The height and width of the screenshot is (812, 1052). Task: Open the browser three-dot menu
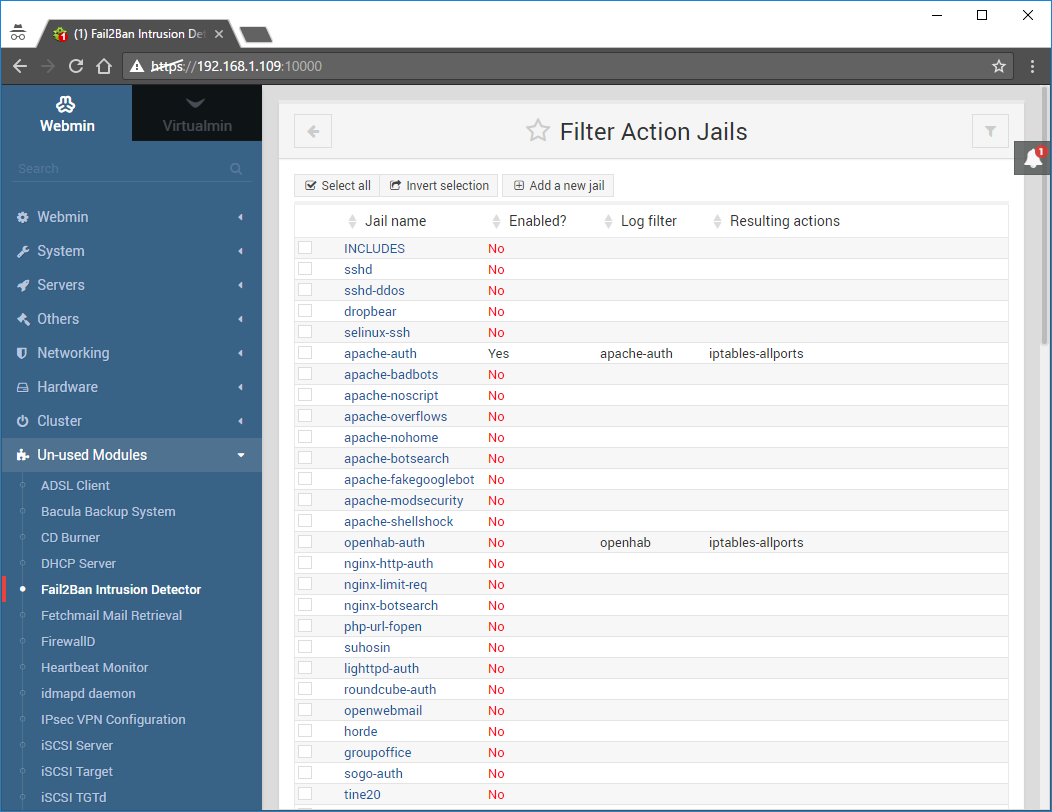pyautogui.click(x=1032, y=66)
